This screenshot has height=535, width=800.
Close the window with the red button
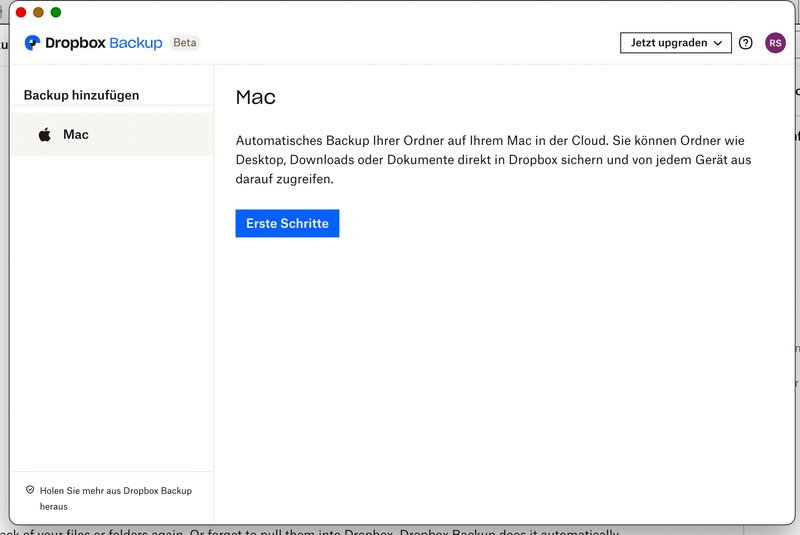pyautogui.click(x=21, y=12)
